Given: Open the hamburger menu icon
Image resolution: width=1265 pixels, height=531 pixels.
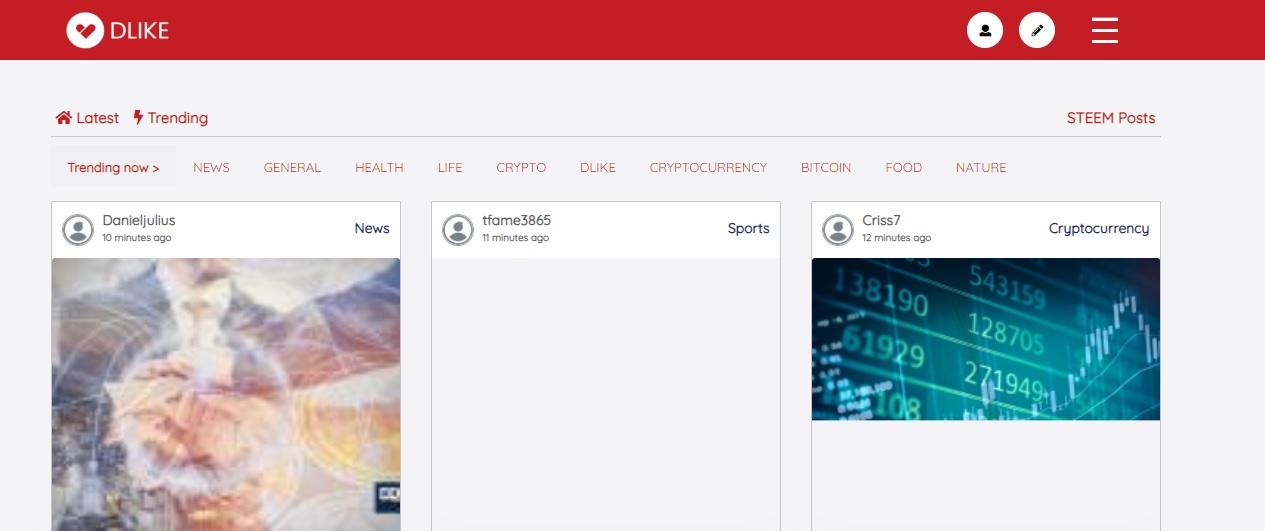Looking at the screenshot, I should [x=1105, y=30].
